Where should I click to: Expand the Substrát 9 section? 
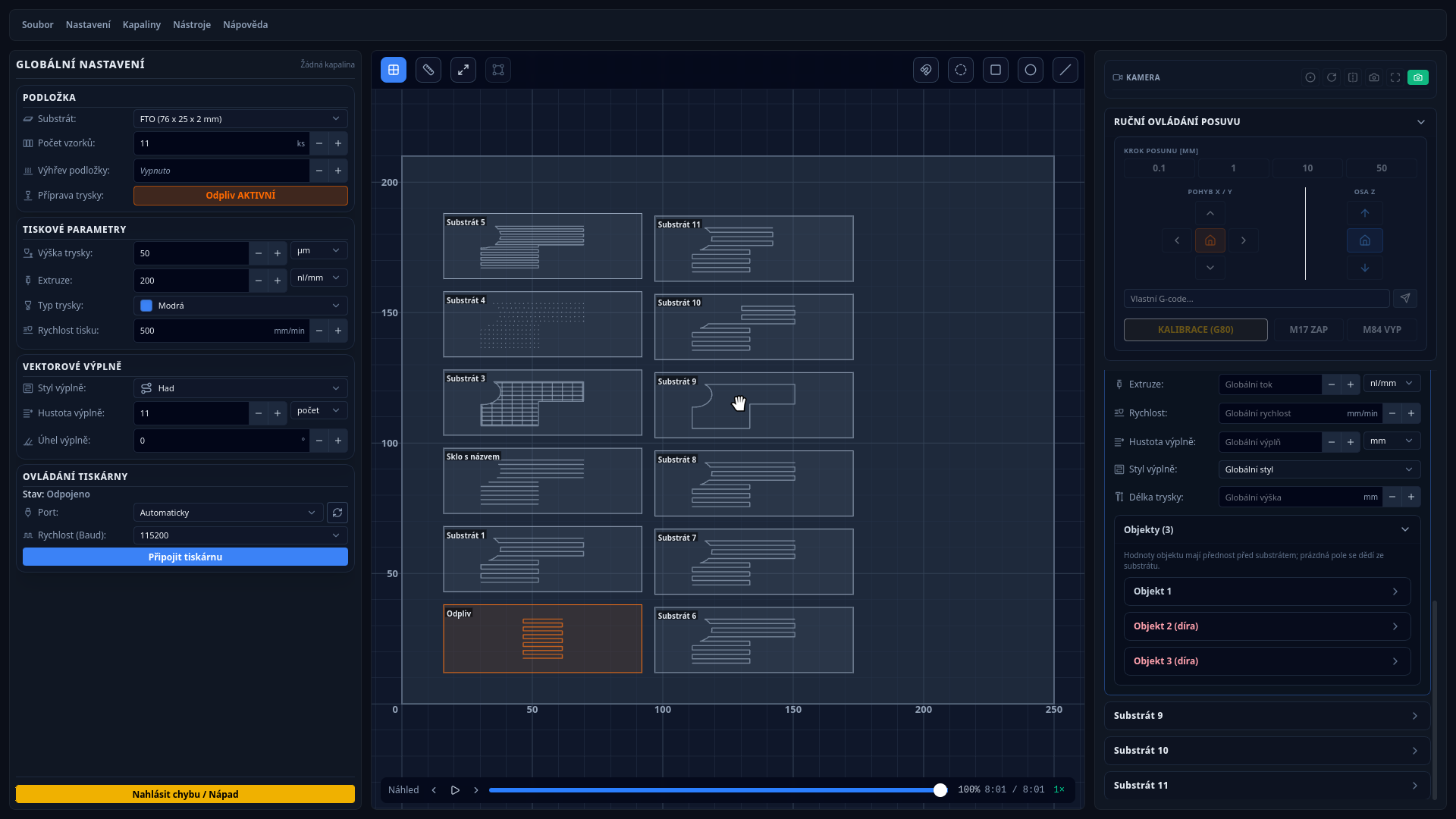point(1266,716)
